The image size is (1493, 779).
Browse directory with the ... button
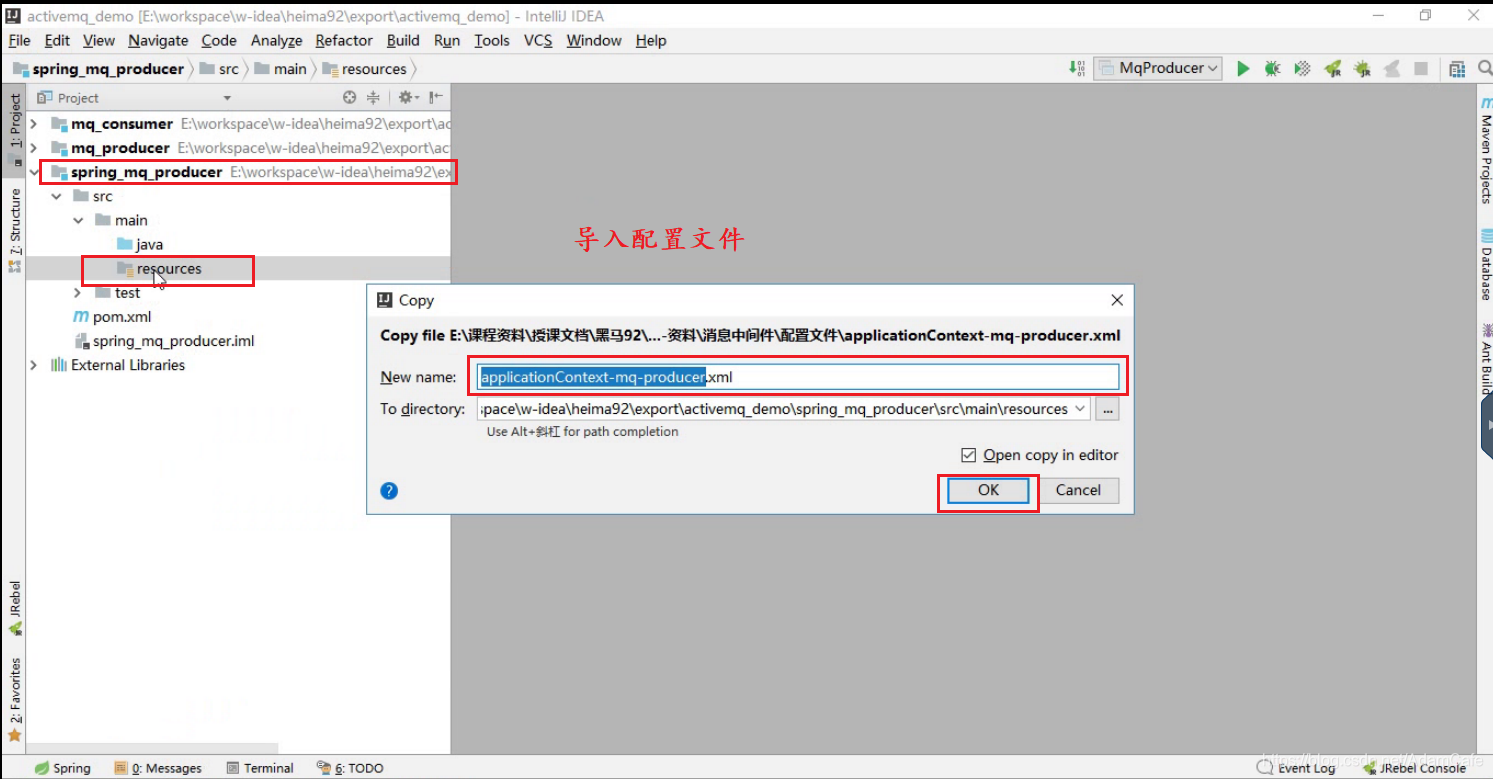click(x=1107, y=409)
